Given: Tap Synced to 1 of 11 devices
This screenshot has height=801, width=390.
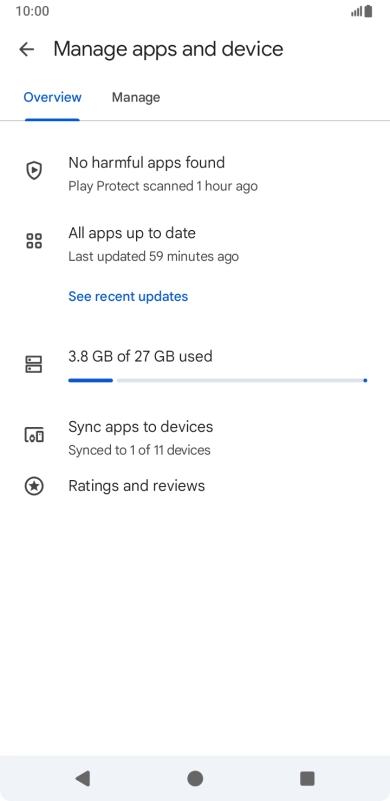Looking at the screenshot, I should (x=140, y=450).
